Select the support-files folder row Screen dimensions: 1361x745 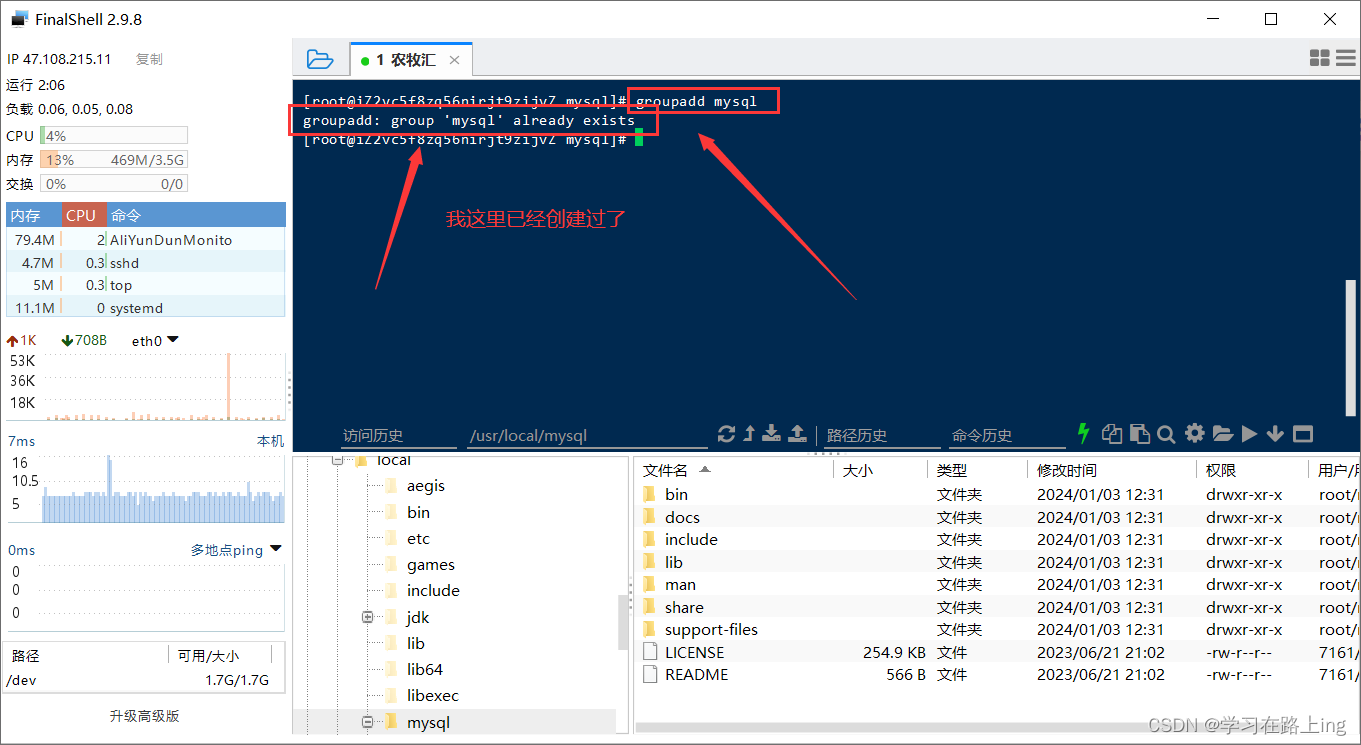tap(997, 629)
